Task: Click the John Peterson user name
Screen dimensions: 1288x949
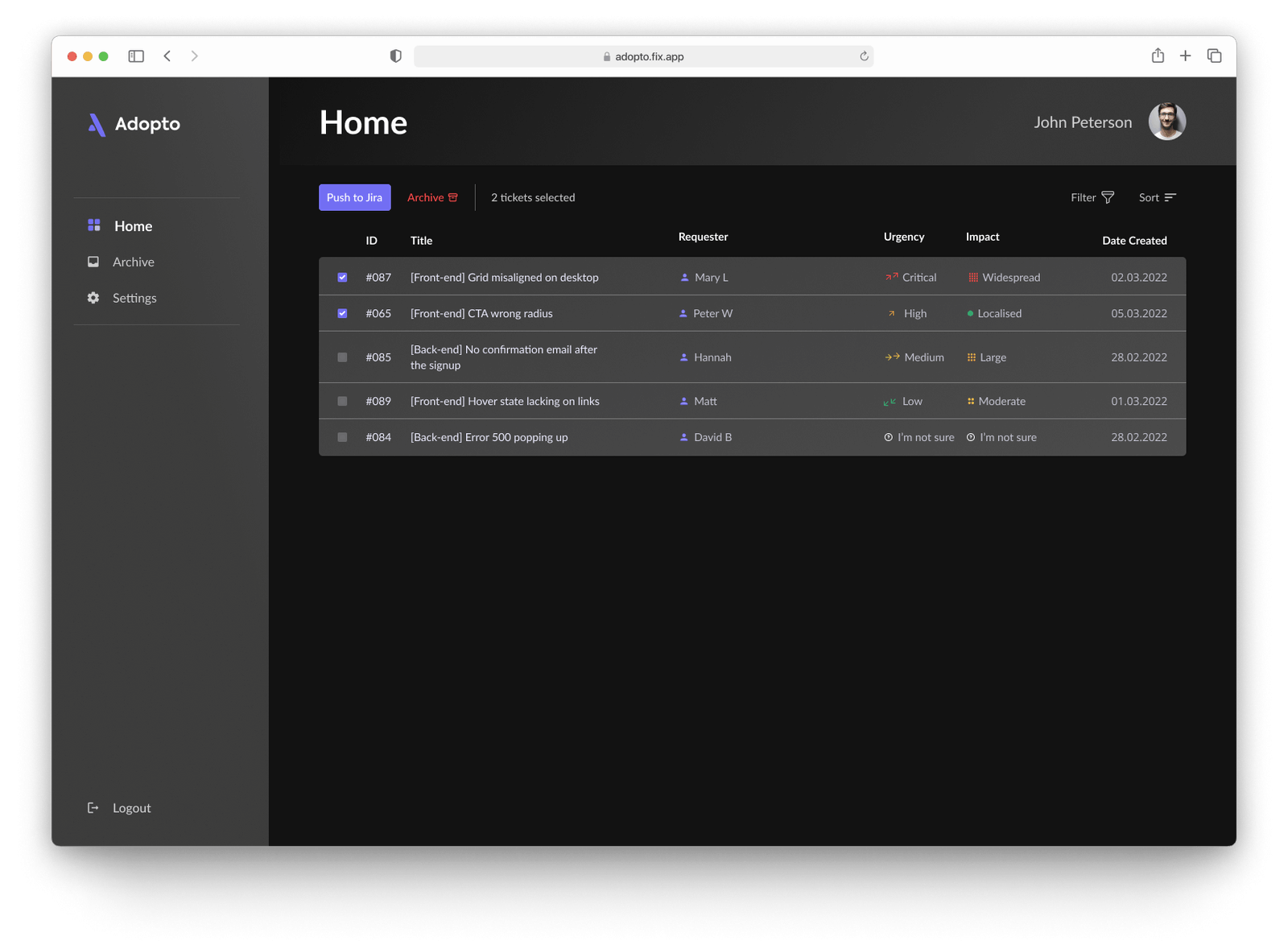Action: (x=1083, y=122)
